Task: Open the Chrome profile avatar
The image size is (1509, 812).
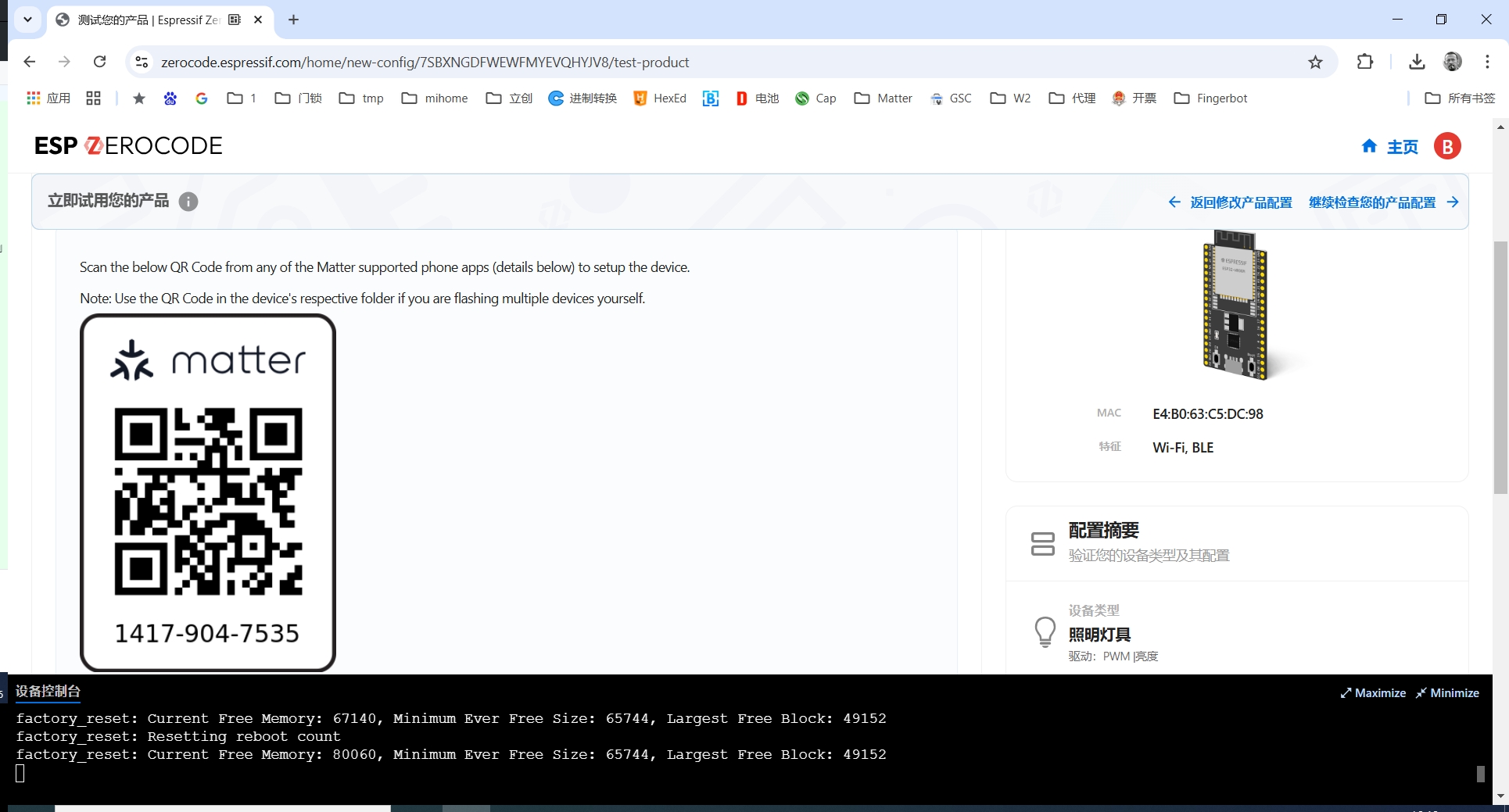Action: click(x=1452, y=62)
